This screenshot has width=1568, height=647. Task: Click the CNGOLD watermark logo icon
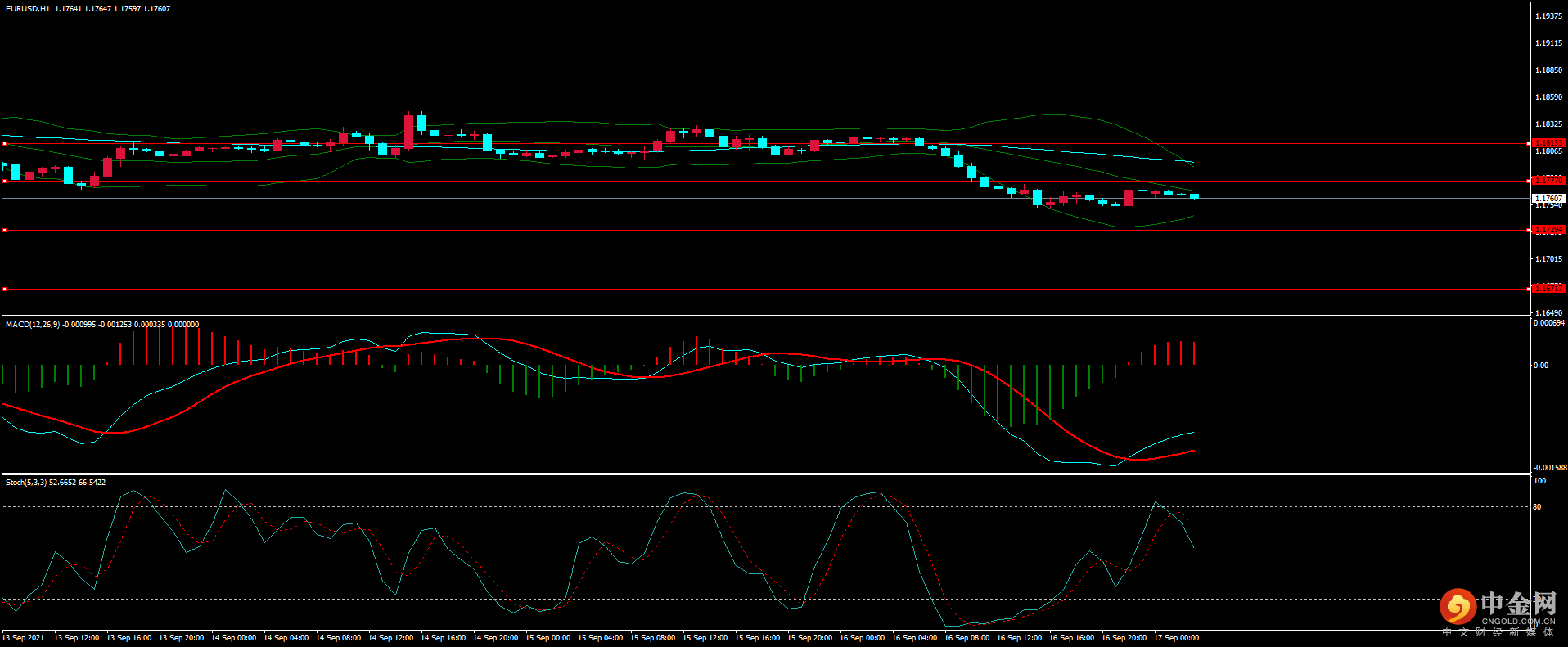(1458, 607)
